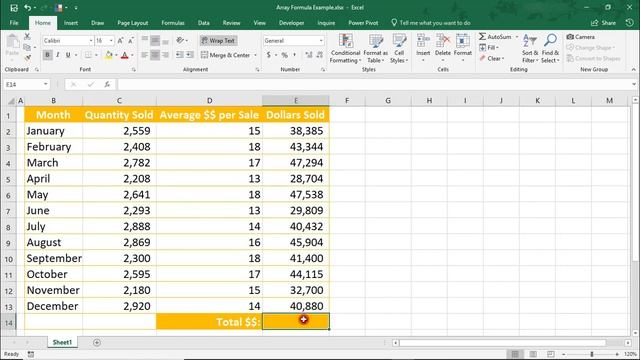The image size is (640, 360).
Task: Click the Insert cells icon
Action: [423, 41]
